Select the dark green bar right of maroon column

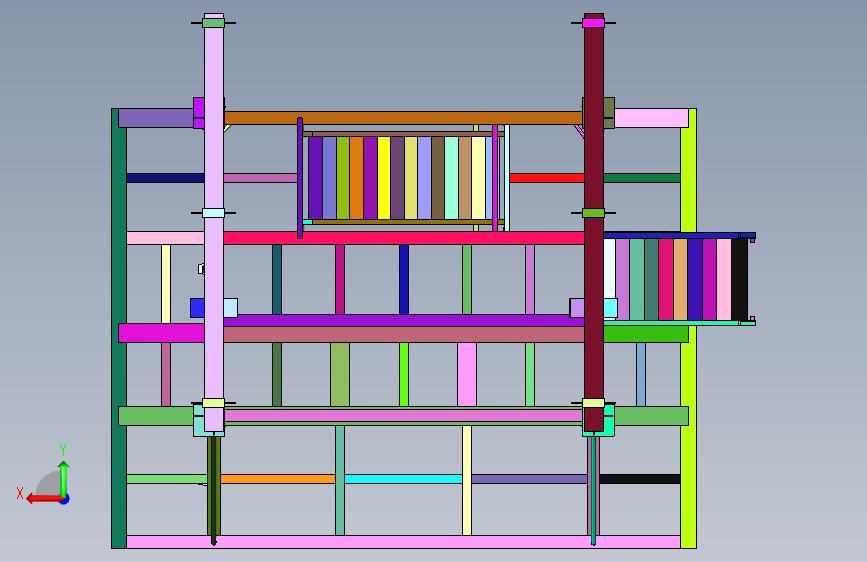642,178
